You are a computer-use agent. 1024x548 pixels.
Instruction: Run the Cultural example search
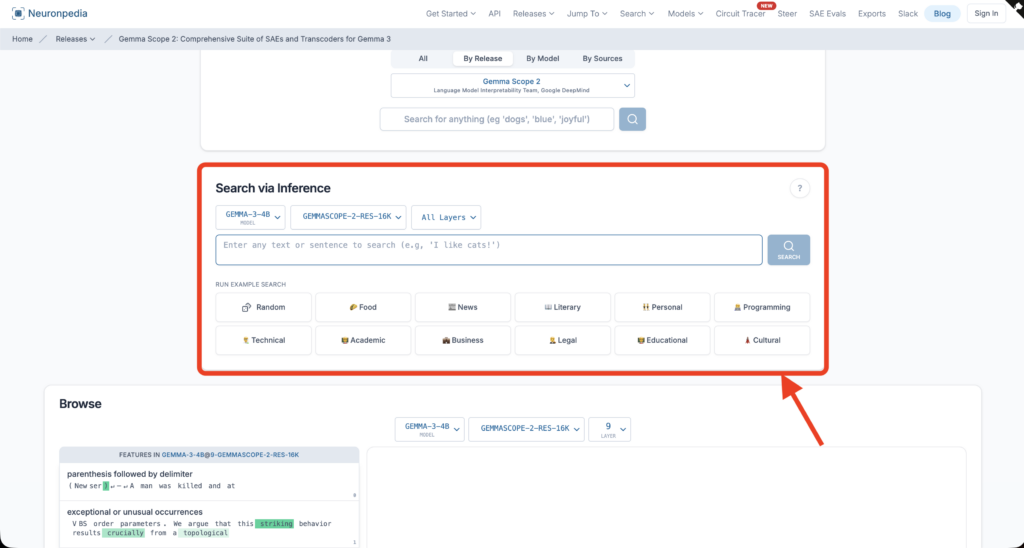tap(762, 340)
